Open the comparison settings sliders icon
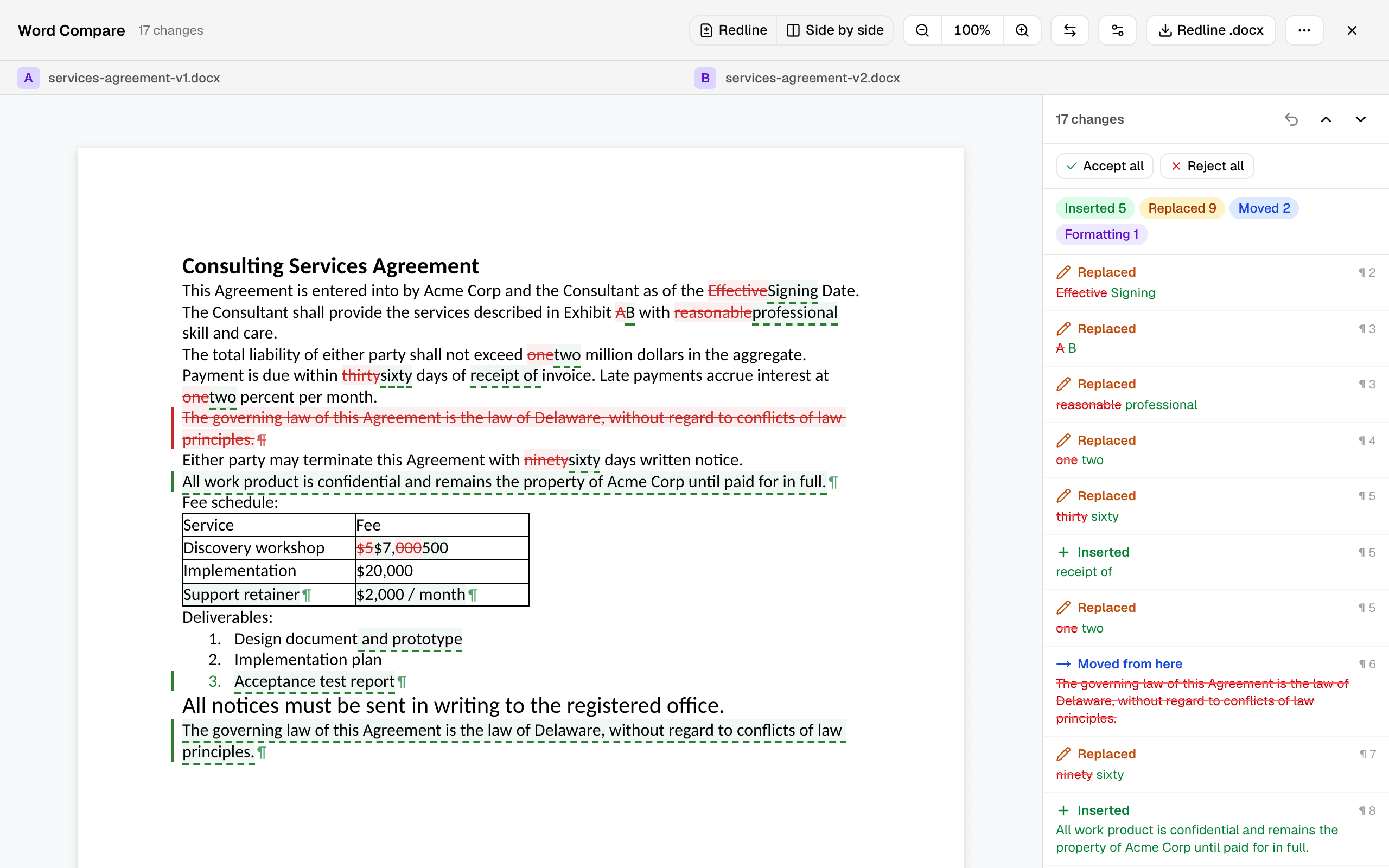The image size is (1389, 868). pyautogui.click(x=1117, y=30)
